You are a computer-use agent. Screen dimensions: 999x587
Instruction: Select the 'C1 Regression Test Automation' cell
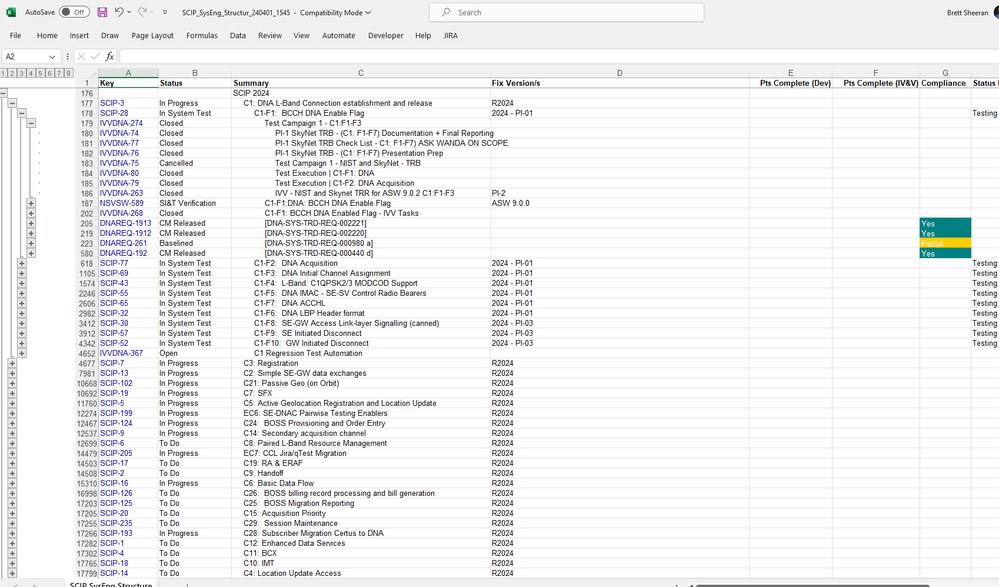(x=361, y=353)
